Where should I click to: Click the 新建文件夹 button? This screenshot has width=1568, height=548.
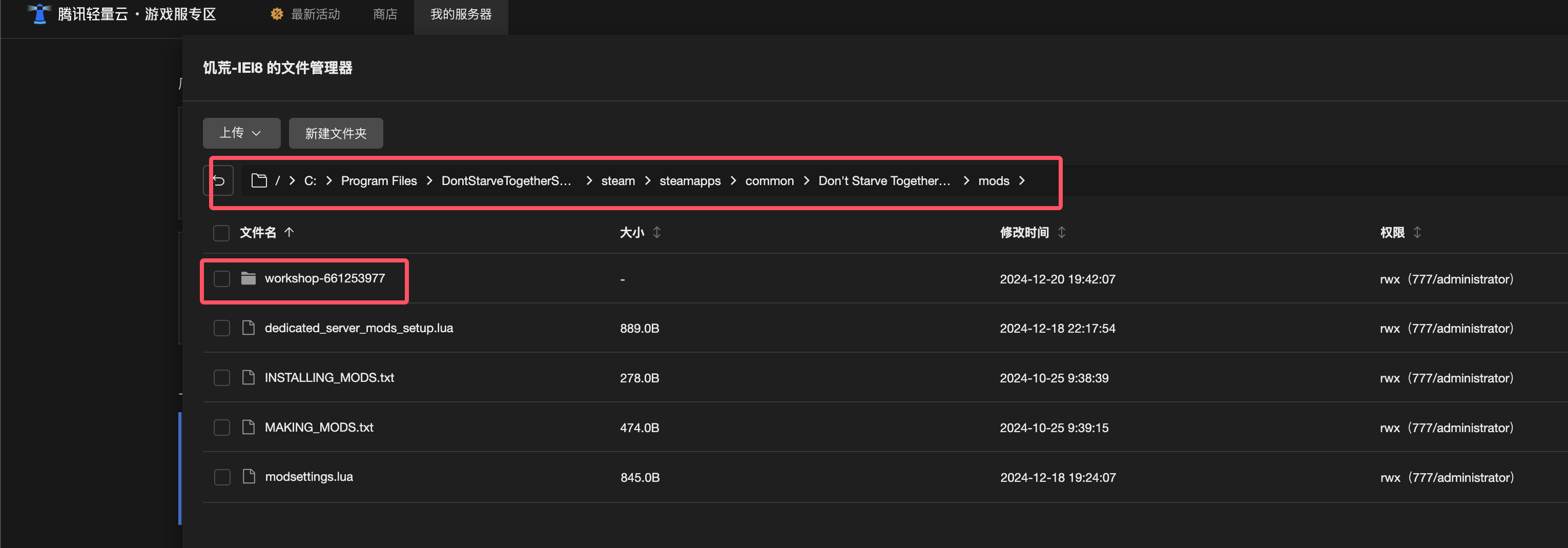tap(336, 133)
